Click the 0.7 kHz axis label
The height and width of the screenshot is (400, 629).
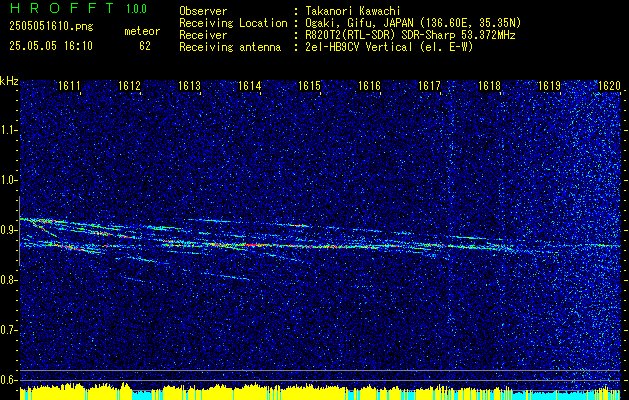(9, 330)
